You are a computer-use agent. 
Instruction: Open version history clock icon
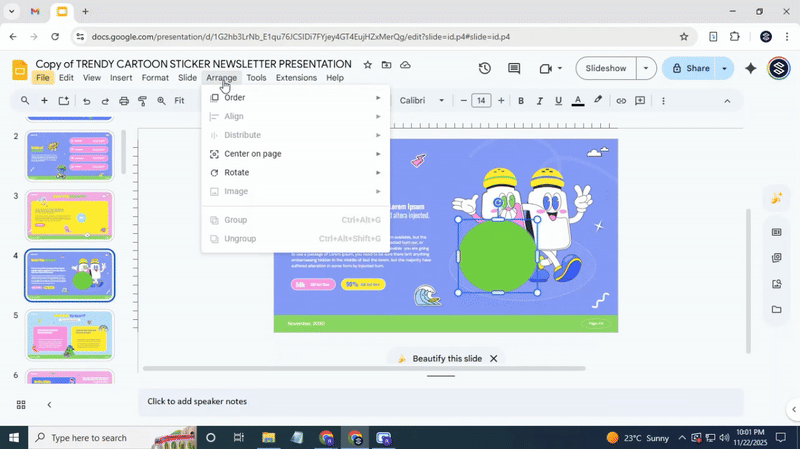(x=484, y=68)
